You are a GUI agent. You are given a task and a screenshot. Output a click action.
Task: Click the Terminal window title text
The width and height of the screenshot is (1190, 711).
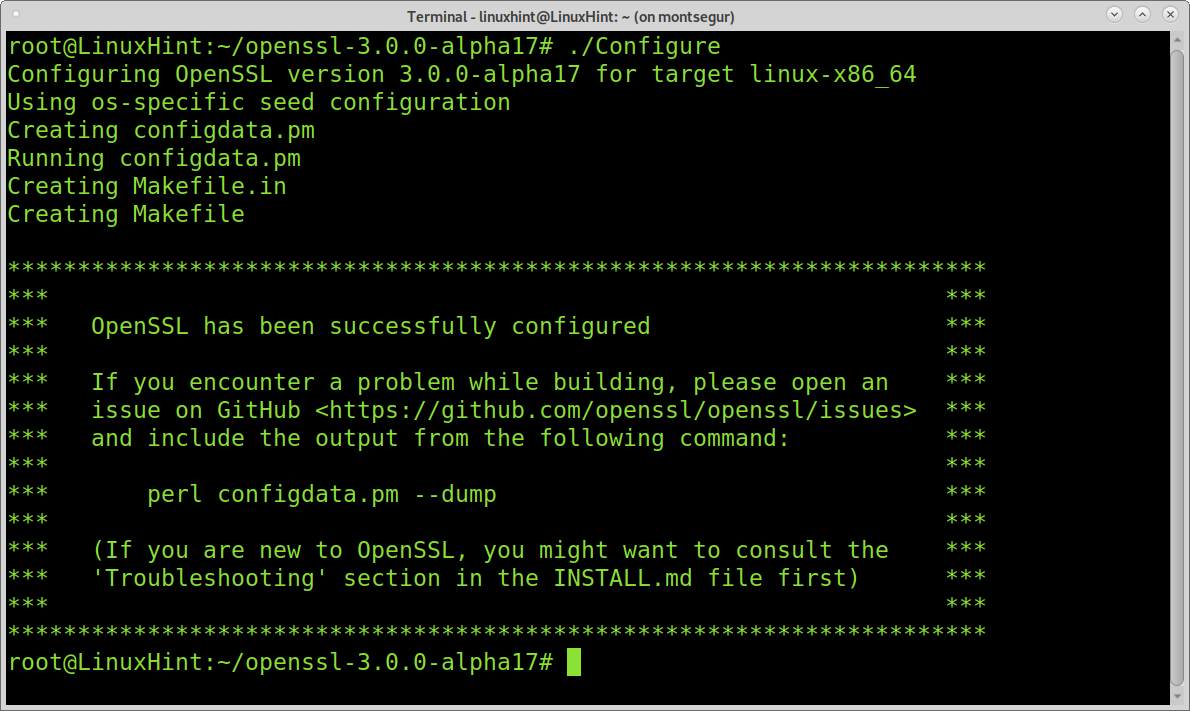tap(595, 15)
